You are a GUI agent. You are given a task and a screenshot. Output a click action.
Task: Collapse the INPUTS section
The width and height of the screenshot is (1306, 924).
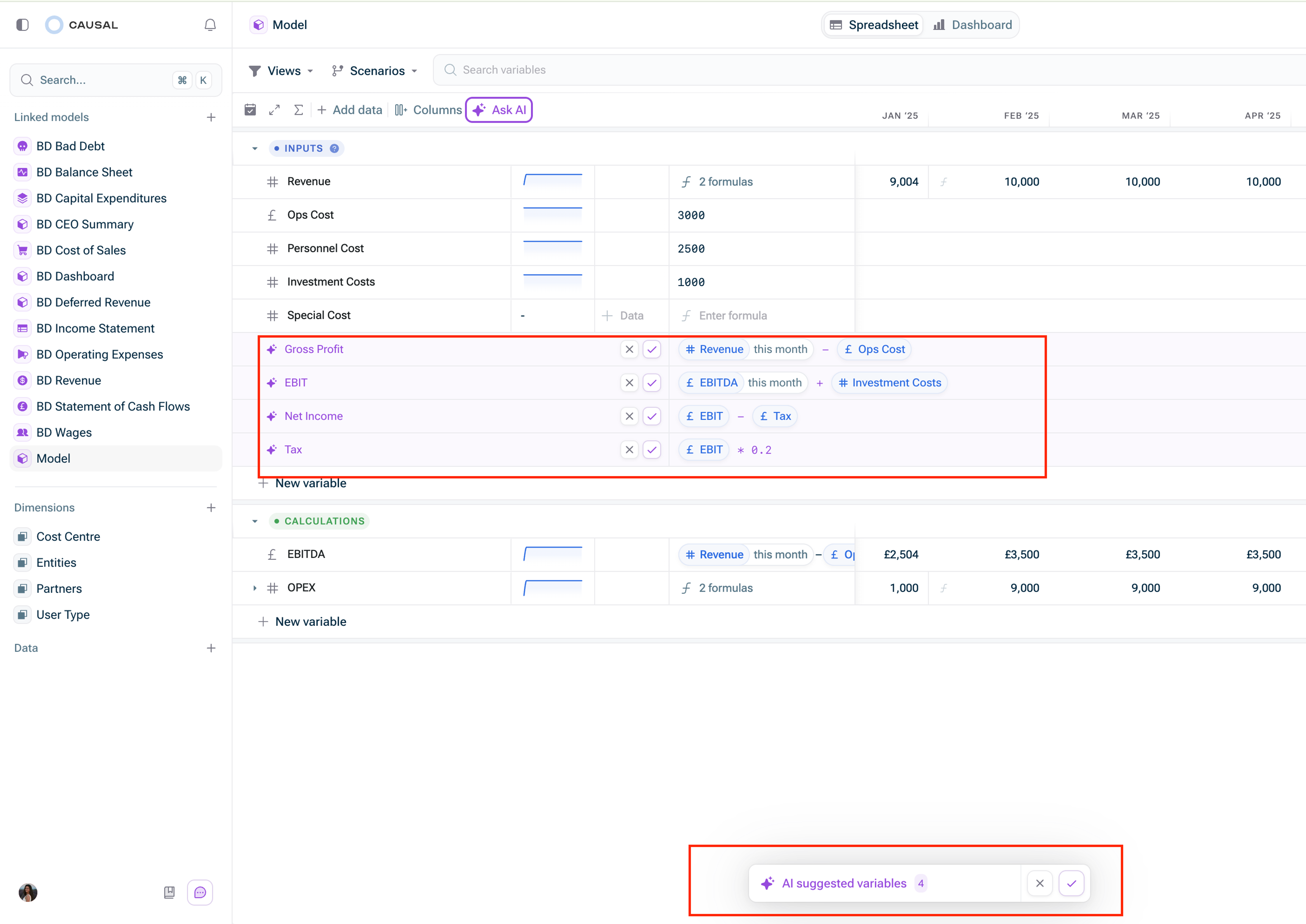(255, 149)
